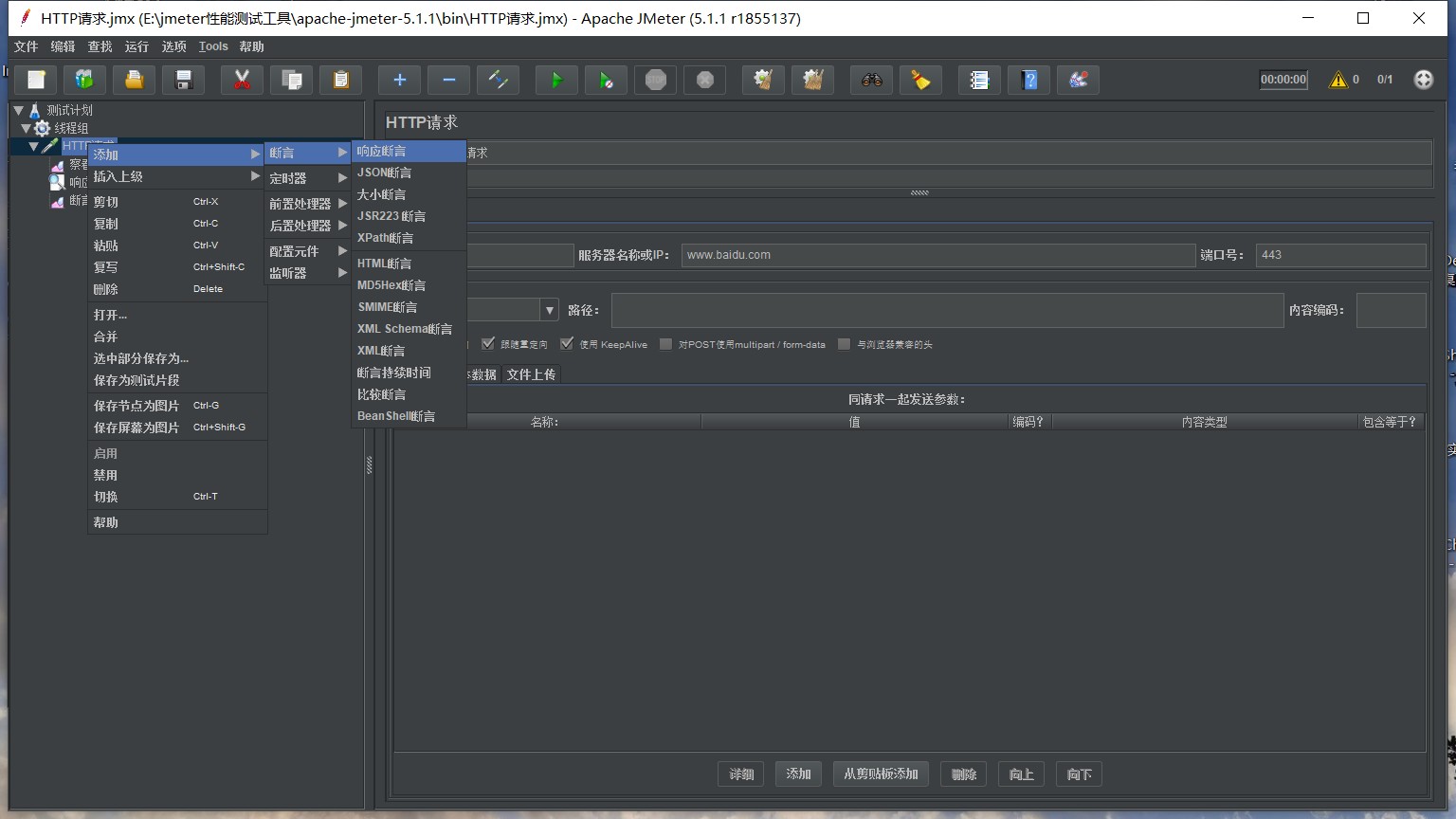Toggle element state with pipettes icon
This screenshot has width=1456, height=819.
(x=498, y=81)
